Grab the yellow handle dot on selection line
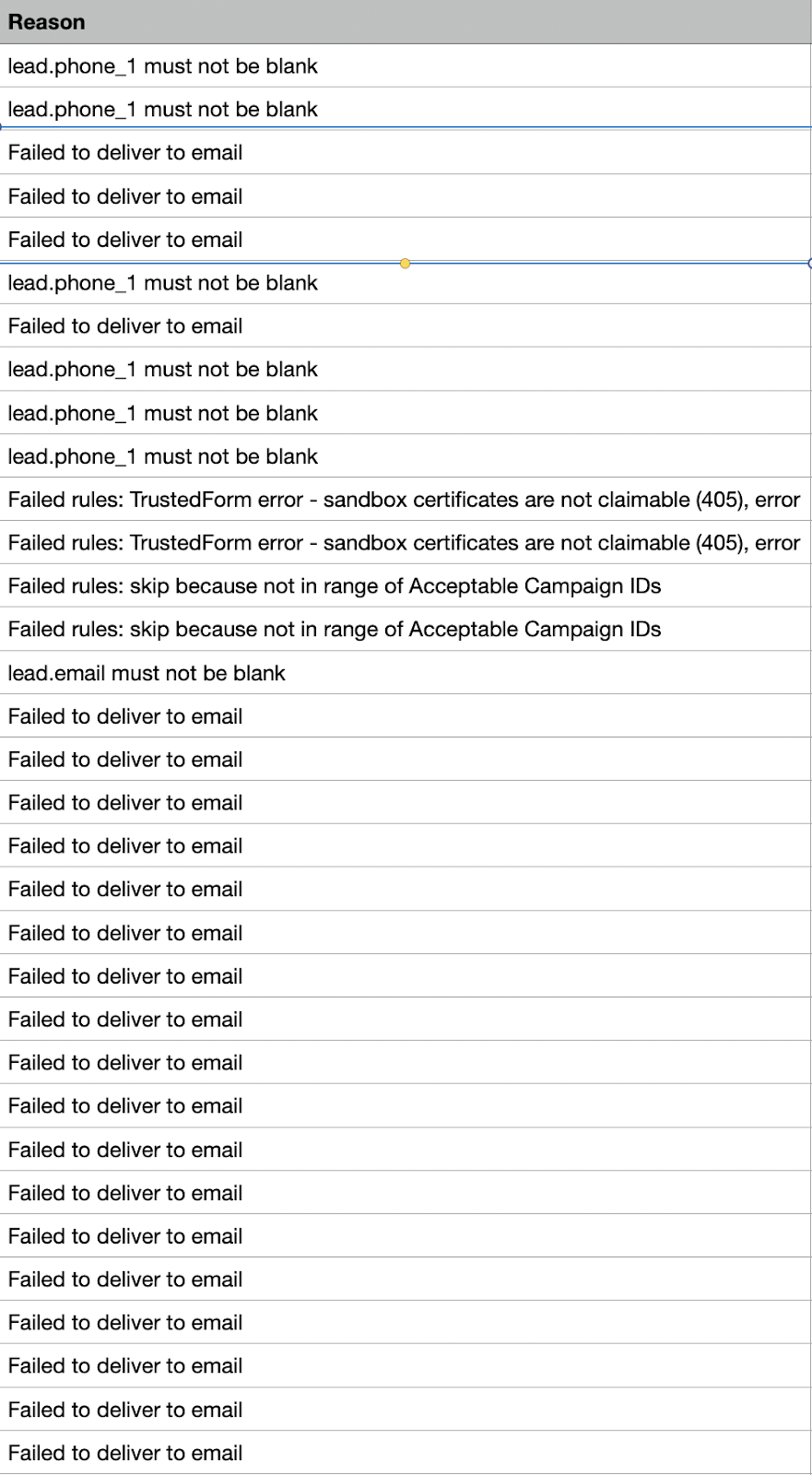This screenshot has height=1475, width=812. pos(405,264)
